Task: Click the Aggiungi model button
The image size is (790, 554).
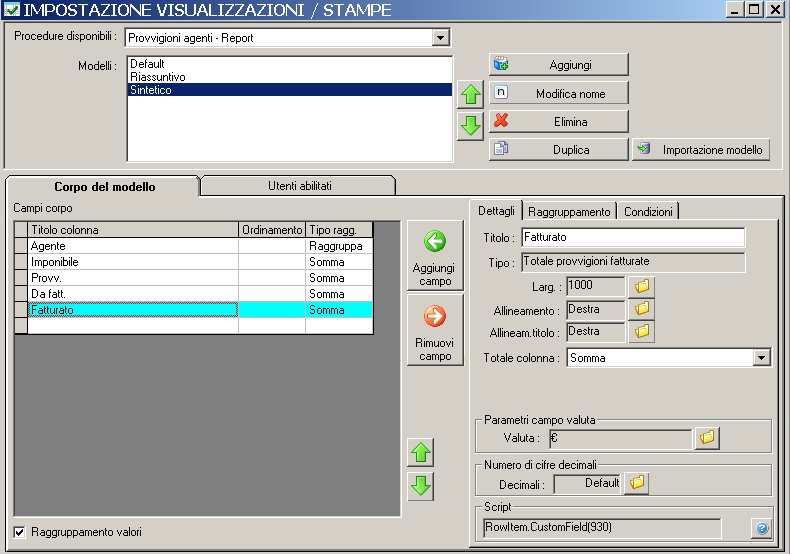Action: [x=558, y=64]
